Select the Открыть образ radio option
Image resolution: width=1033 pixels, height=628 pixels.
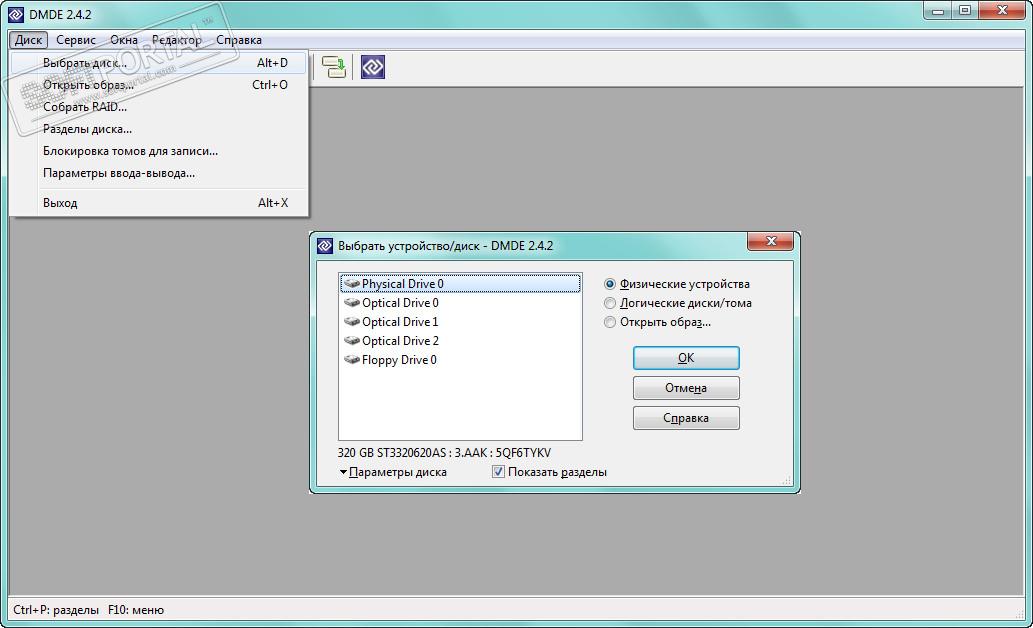[610, 322]
